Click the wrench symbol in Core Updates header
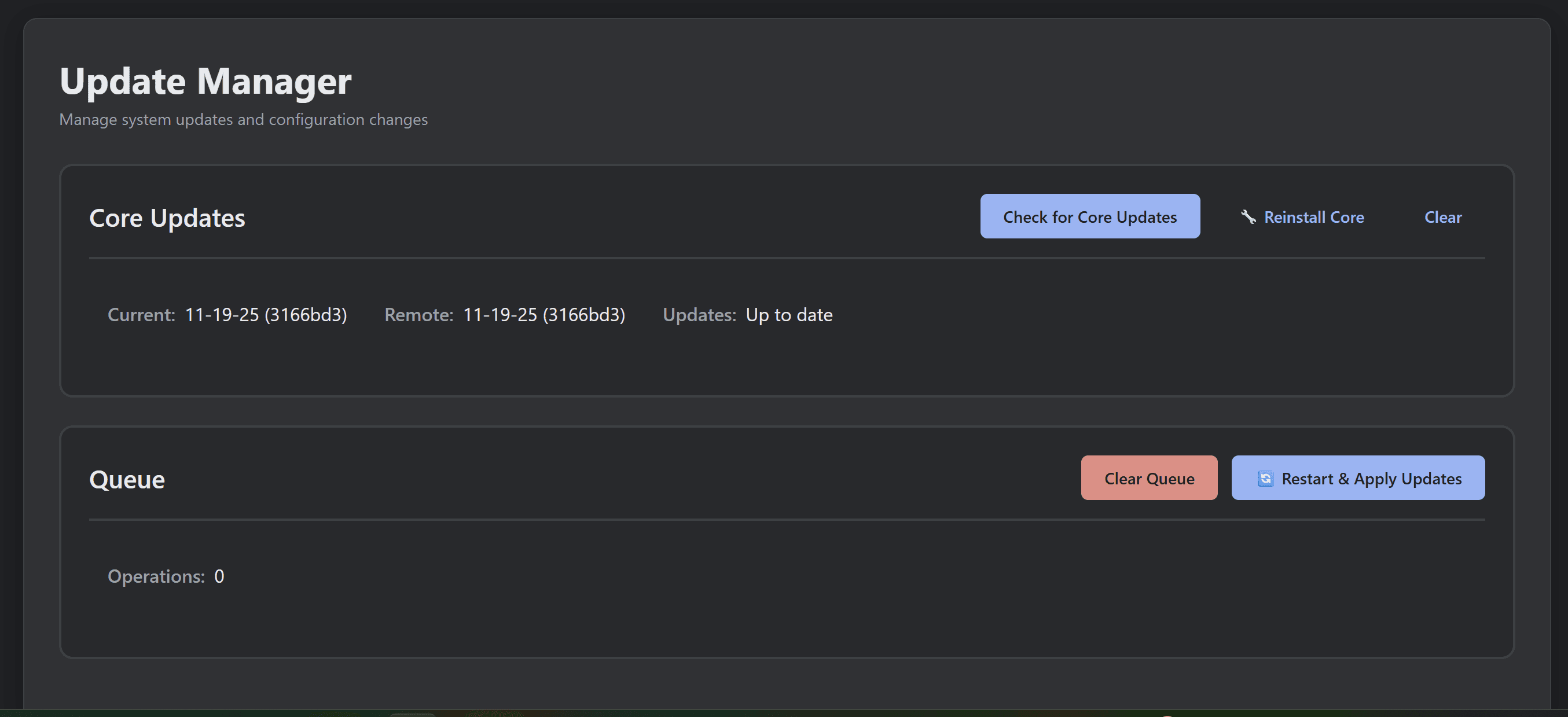 (x=1249, y=216)
